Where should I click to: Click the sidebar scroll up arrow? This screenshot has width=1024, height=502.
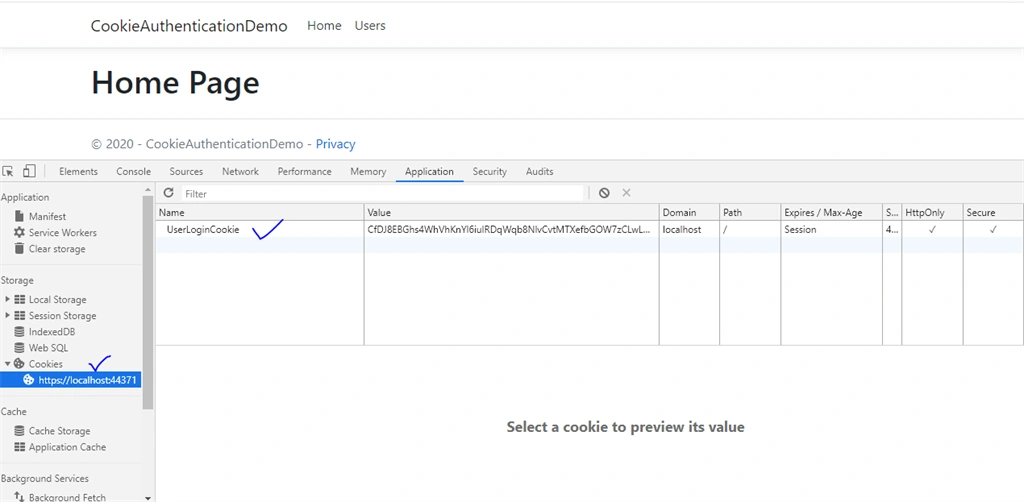(x=148, y=189)
